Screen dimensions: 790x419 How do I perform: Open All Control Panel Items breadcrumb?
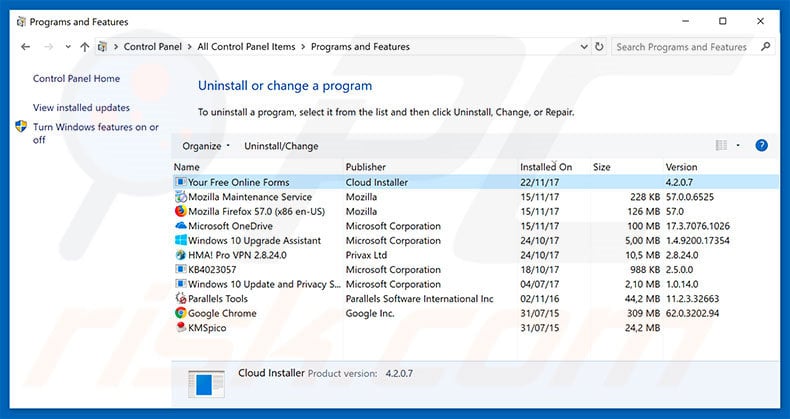(x=246, y=47)
